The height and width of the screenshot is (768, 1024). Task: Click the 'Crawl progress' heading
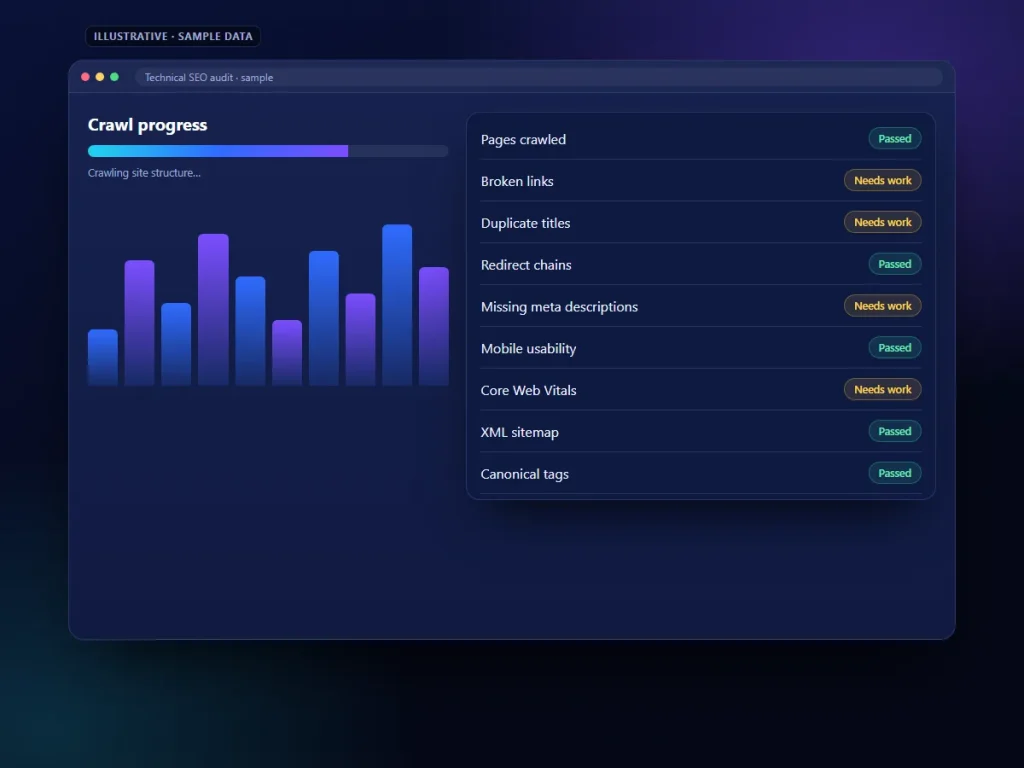[x=148, y=125]
